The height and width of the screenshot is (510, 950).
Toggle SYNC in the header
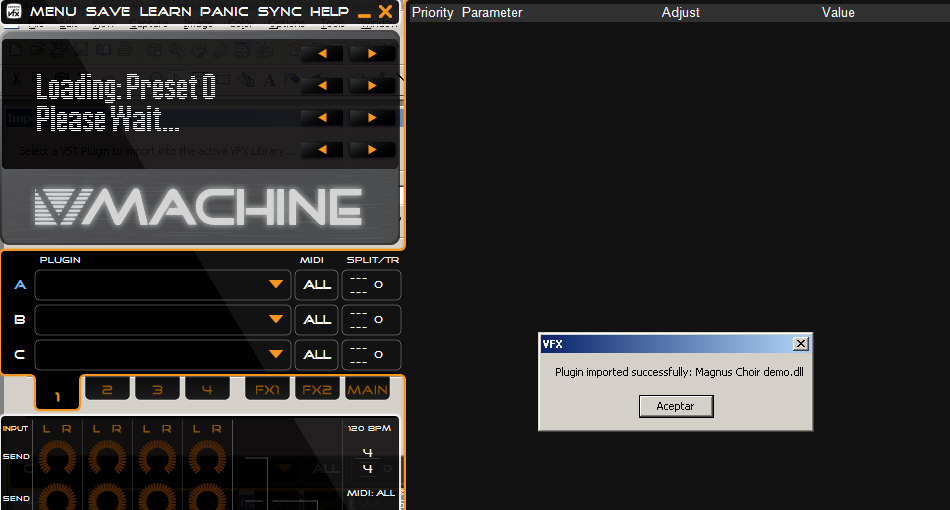click(x=279, y=12)
